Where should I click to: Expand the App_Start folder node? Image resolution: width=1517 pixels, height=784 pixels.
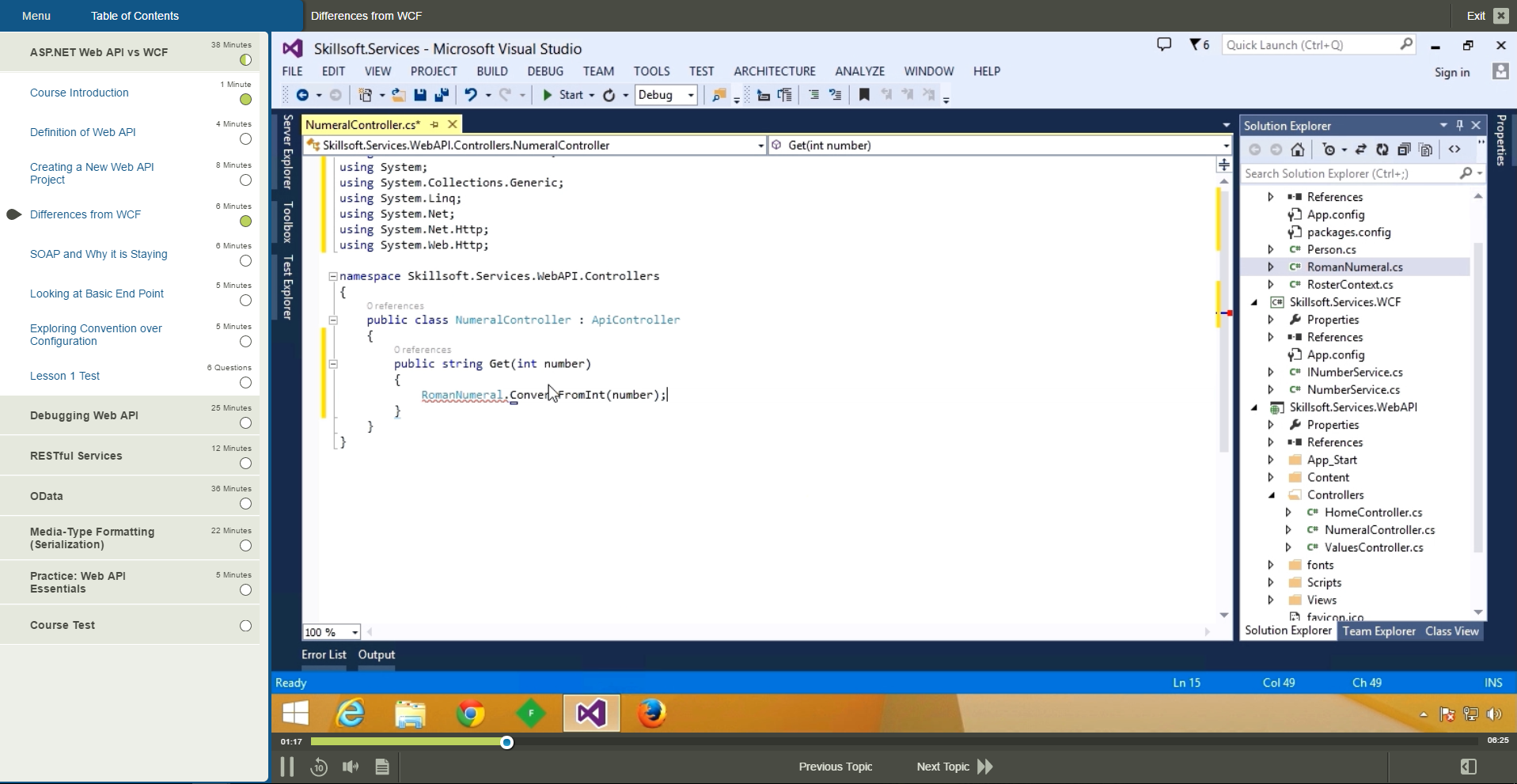pyautogui.click(x=1271, y=460)
